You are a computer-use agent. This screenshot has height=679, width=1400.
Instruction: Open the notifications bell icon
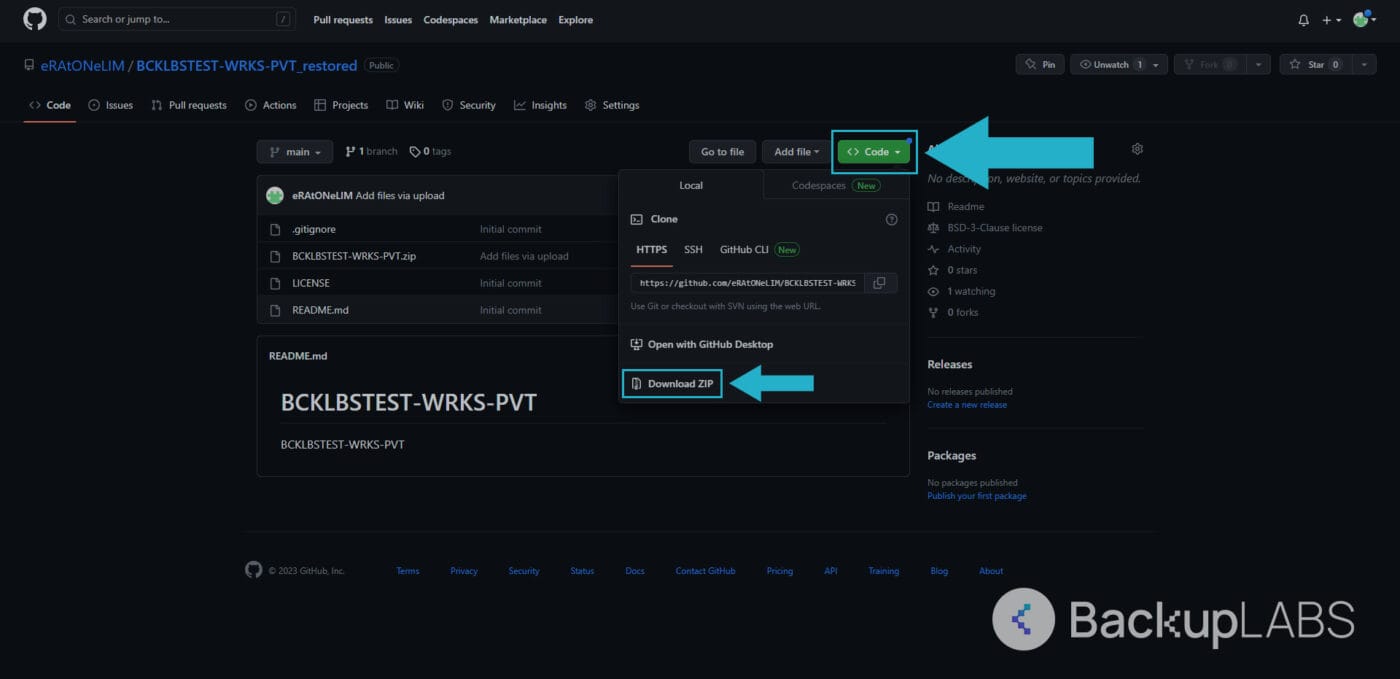(1303, 20)
